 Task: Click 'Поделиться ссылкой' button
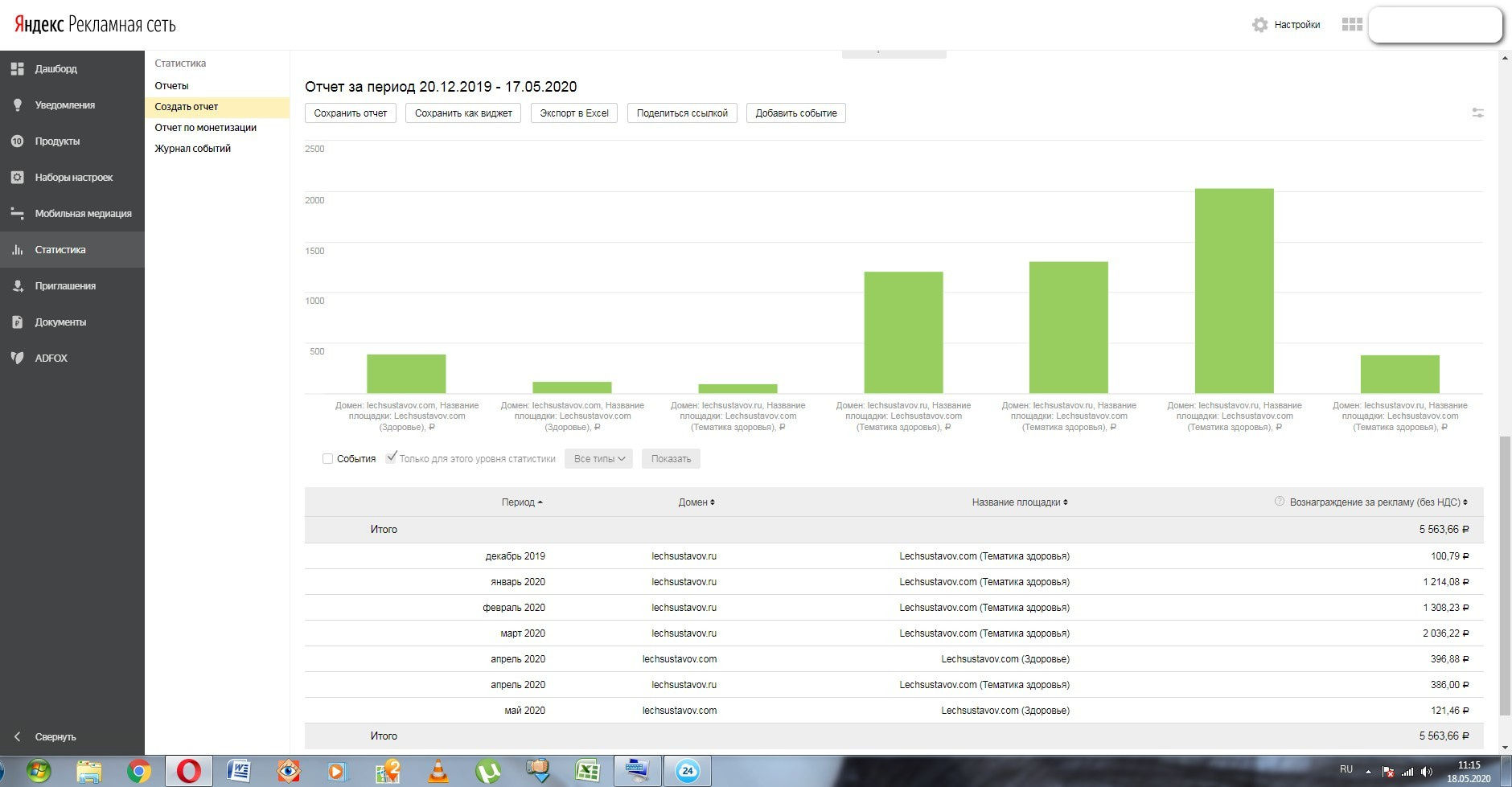click(682, 113)
